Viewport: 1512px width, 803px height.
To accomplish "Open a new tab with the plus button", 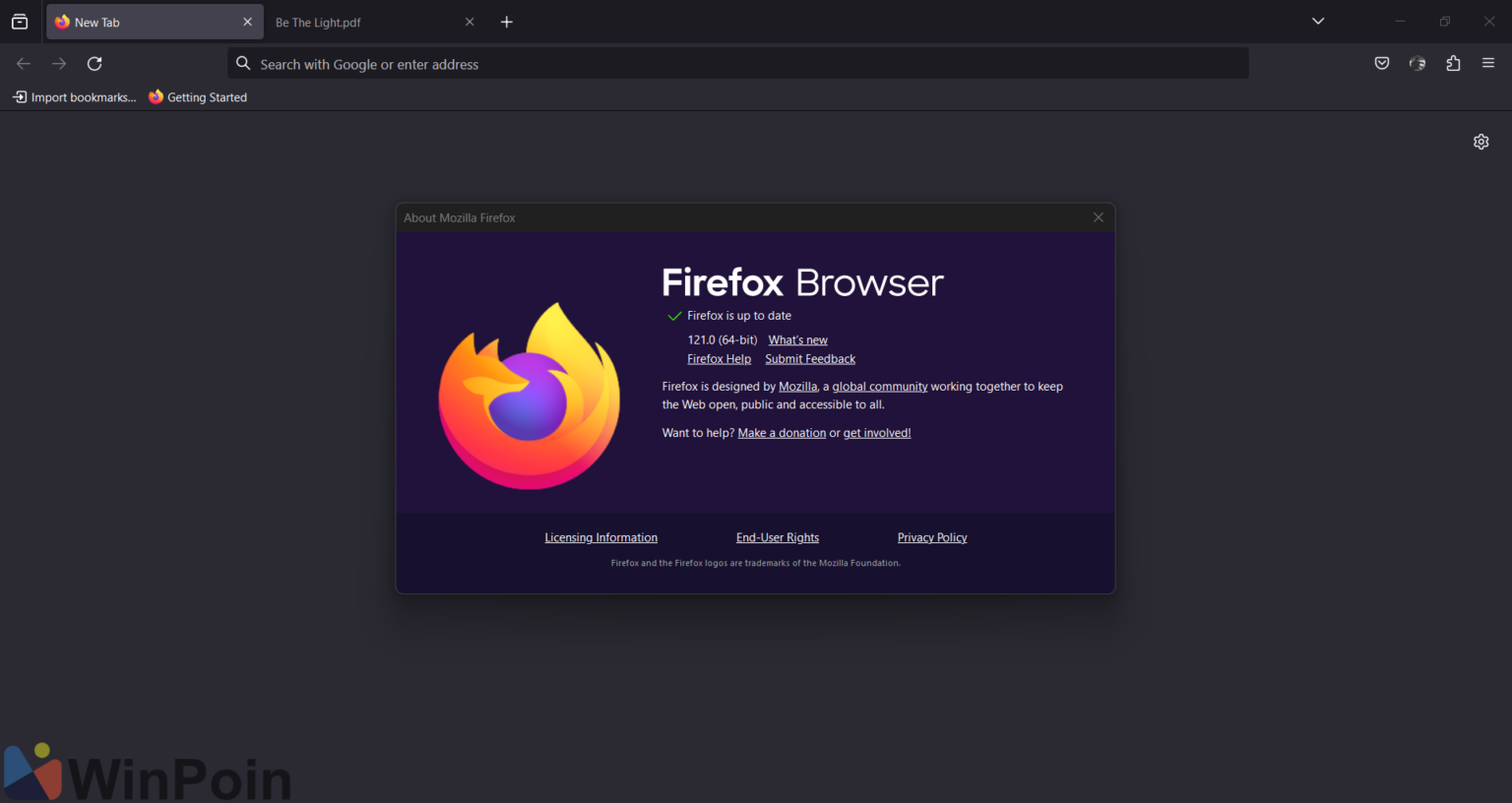I will [x=507, y=21].
